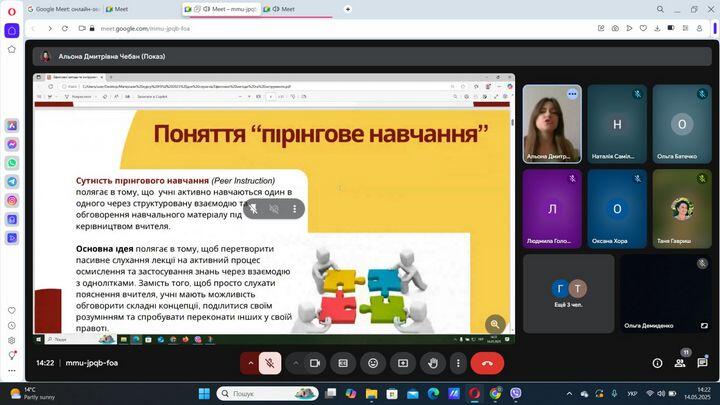Switch to the 'Google Meet: онлайн' tab

tap(63, 9)
